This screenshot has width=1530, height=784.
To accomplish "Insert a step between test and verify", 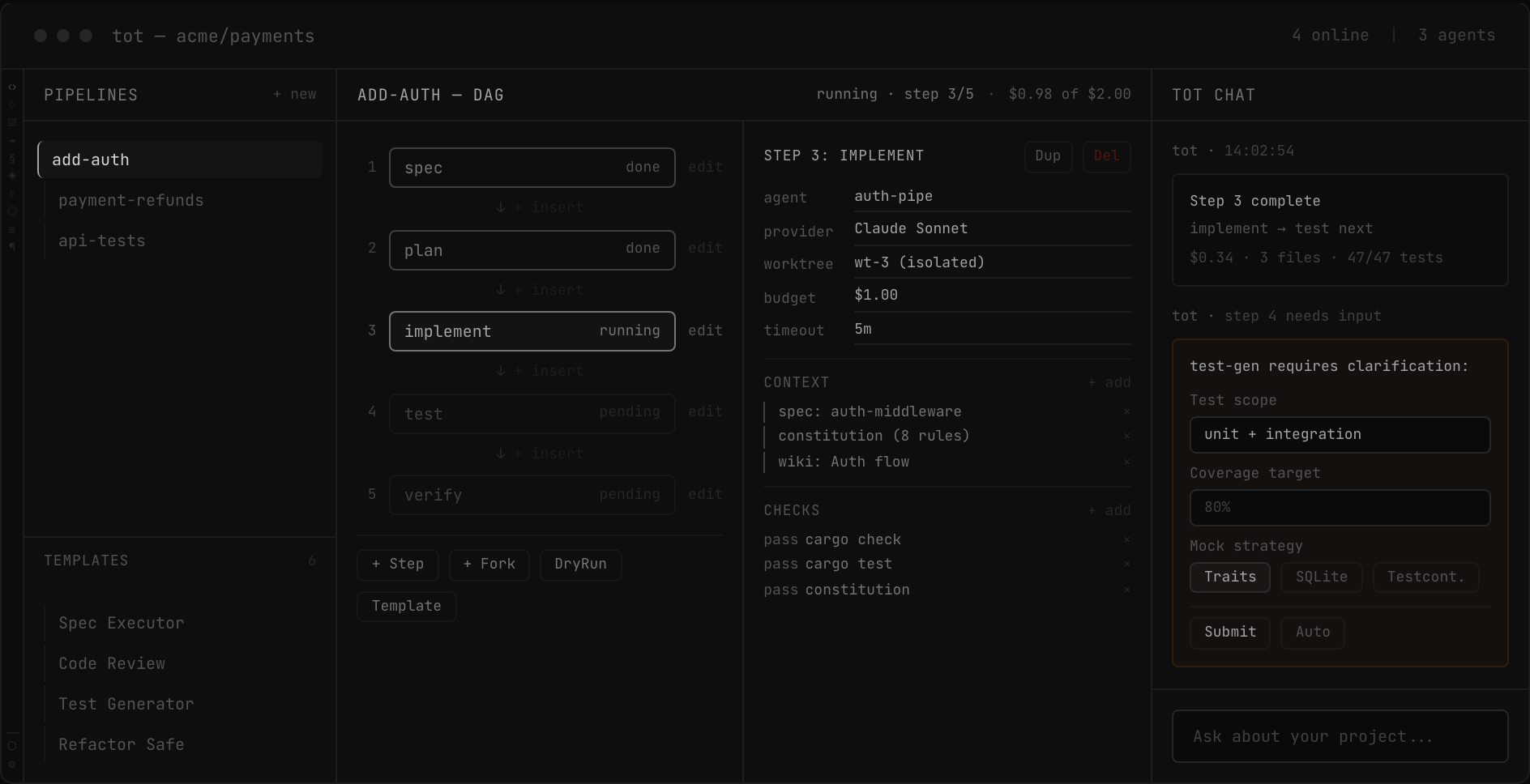I will click(x=539, y=454).
